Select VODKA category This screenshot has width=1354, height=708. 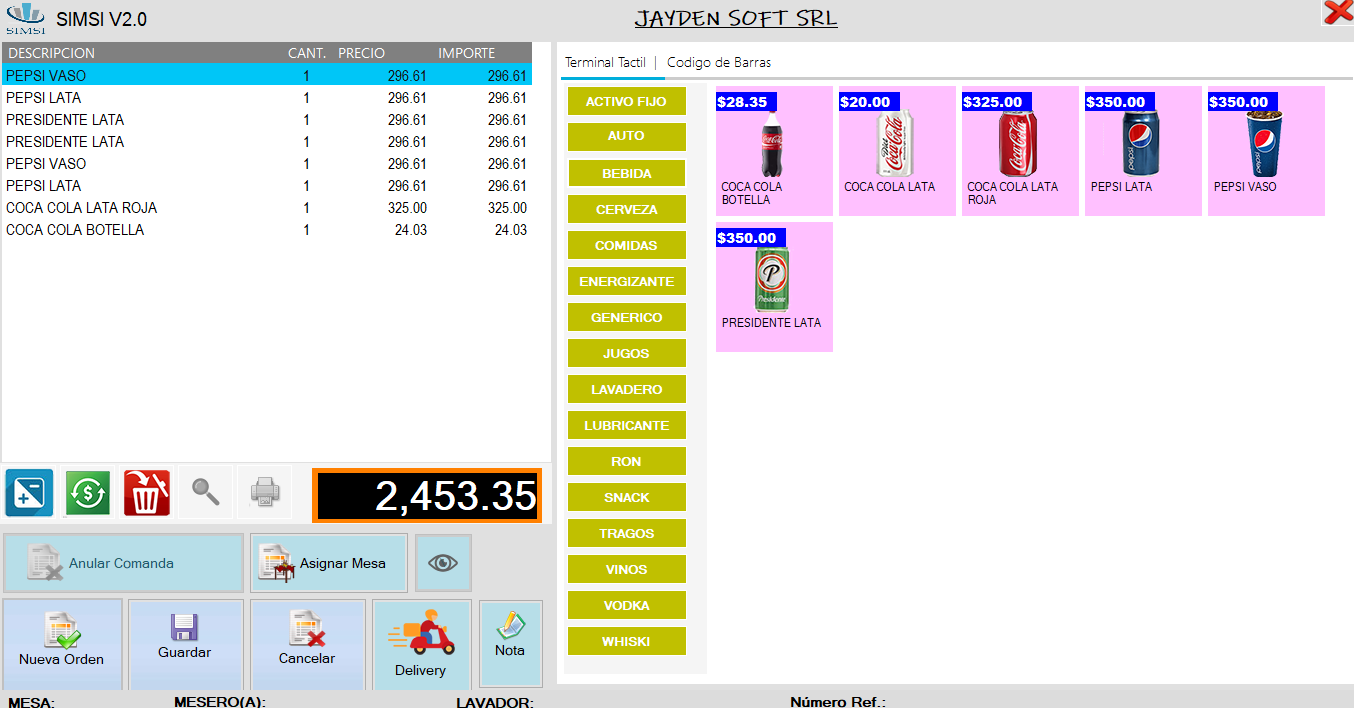(626, 606)
